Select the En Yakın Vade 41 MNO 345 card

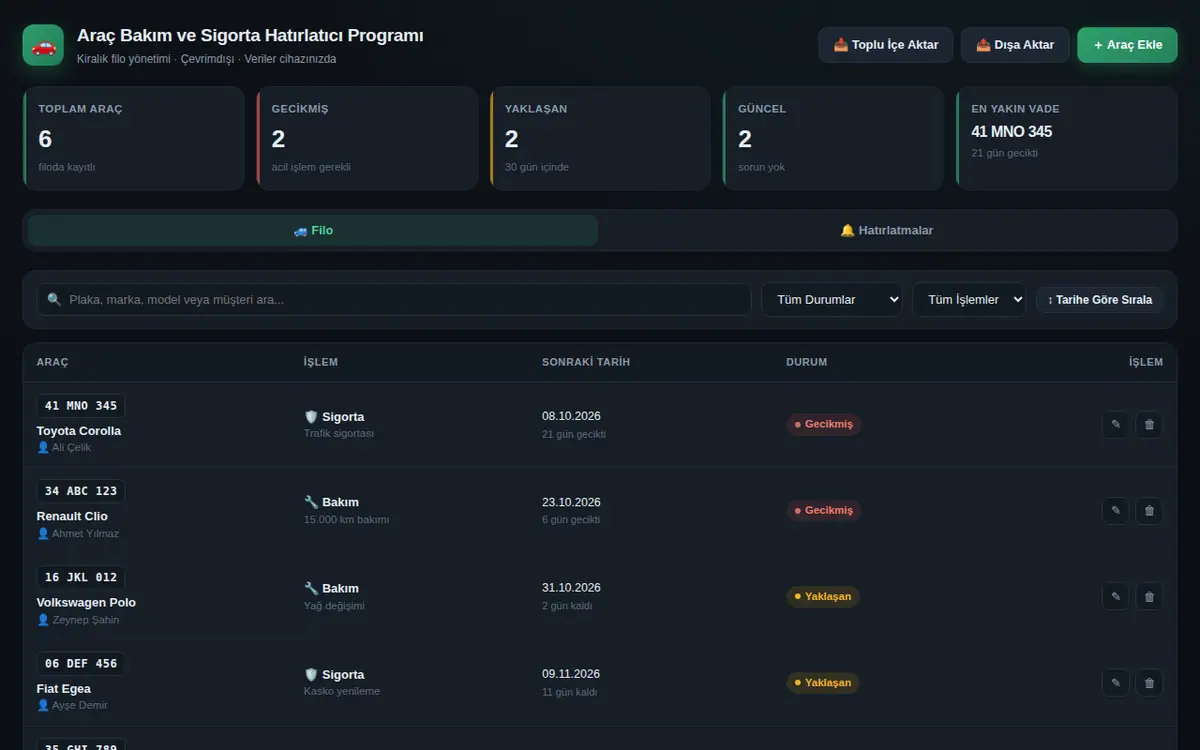tap(1067, 138)
